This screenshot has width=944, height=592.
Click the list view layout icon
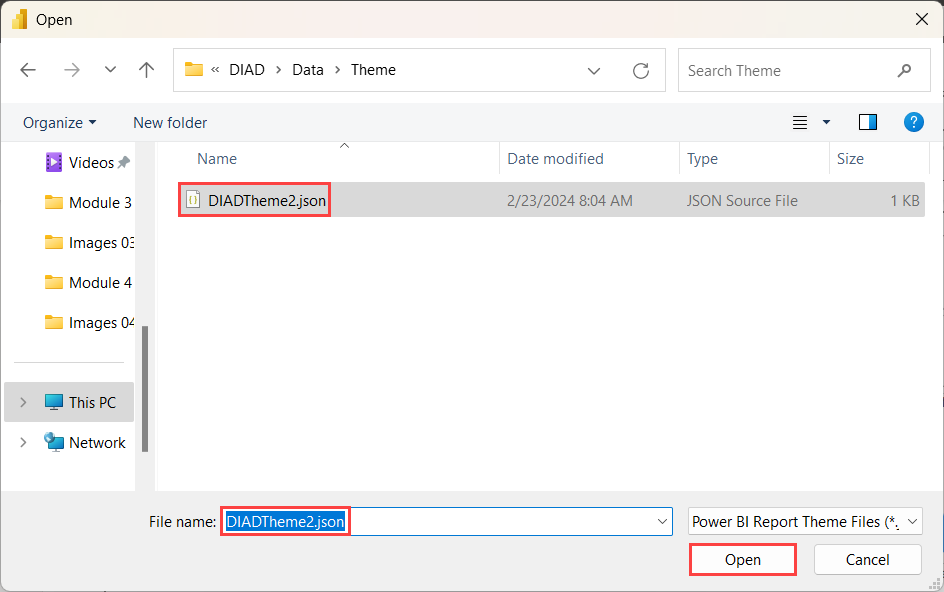coord(799,122)
